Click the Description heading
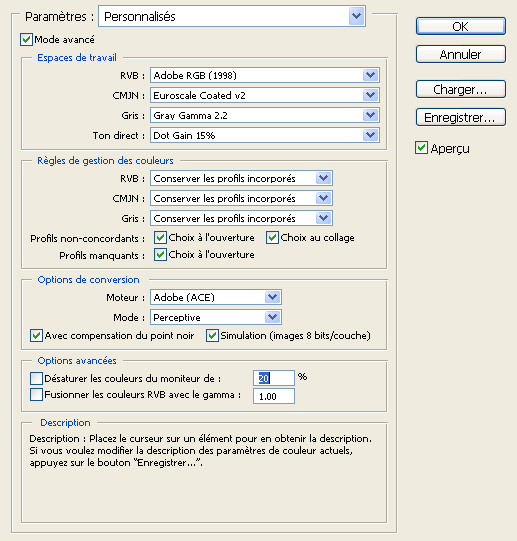 coord(65,423)
